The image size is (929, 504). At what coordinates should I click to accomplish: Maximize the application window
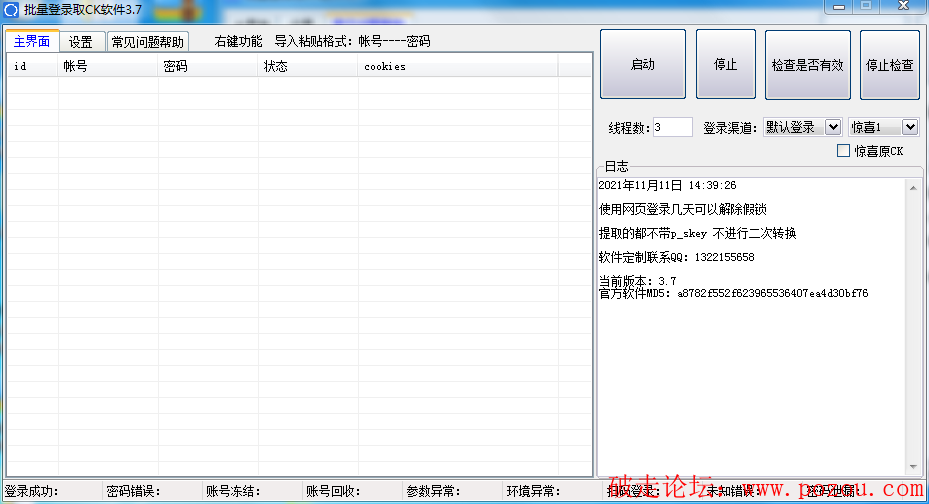click(x=866, y=6)
